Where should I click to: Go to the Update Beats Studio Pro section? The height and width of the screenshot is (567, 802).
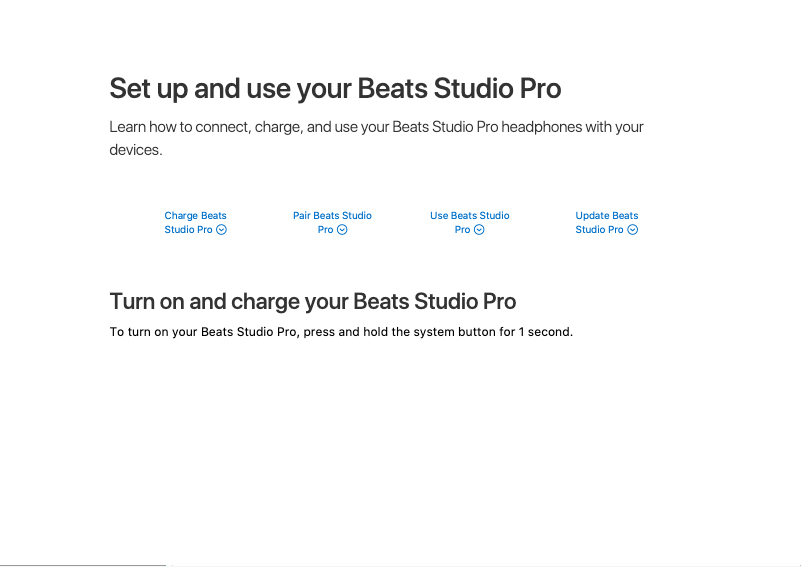click(606, 216)
